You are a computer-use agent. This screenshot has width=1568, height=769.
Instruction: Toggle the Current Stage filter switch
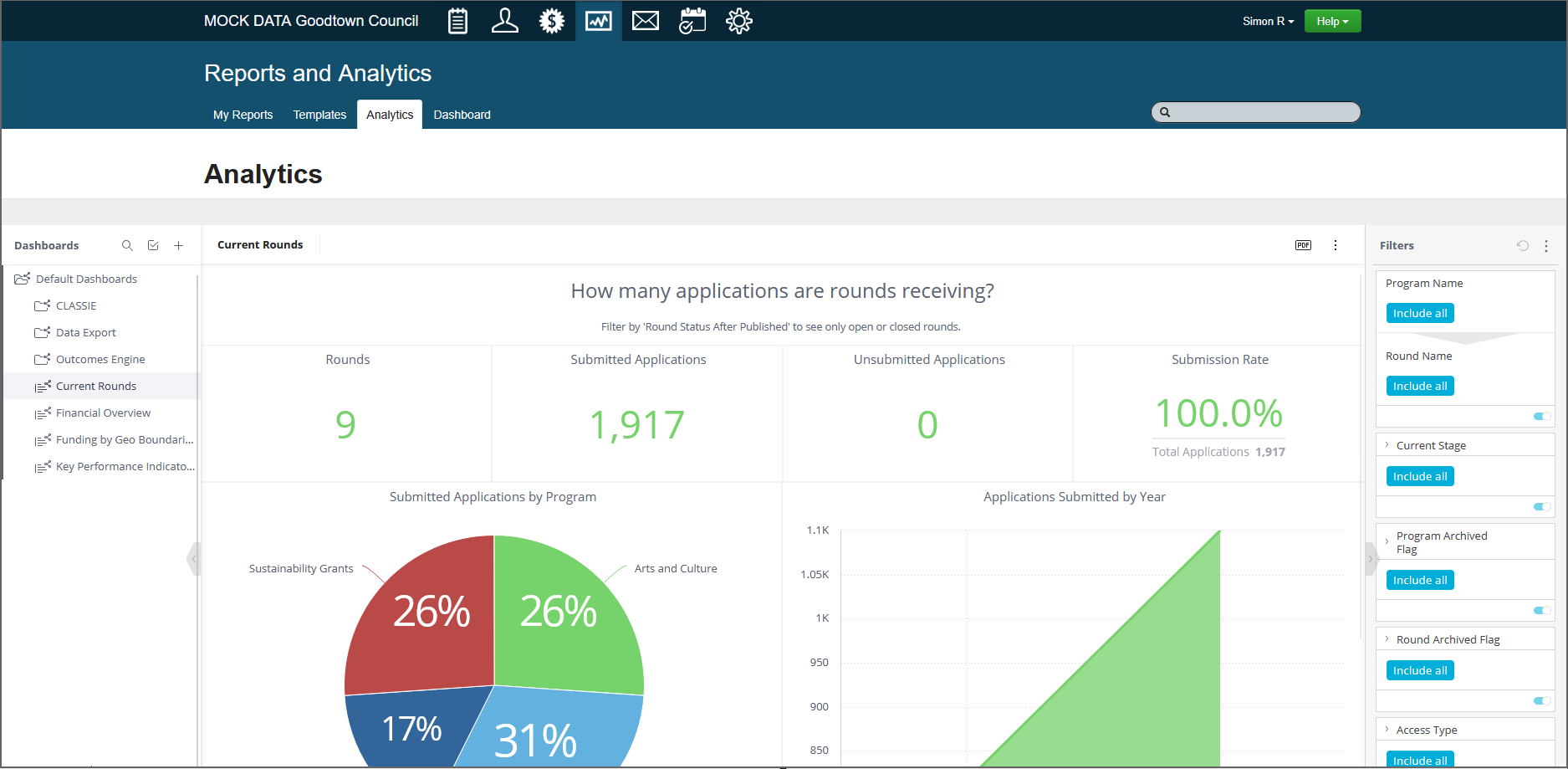(1541, 506)
